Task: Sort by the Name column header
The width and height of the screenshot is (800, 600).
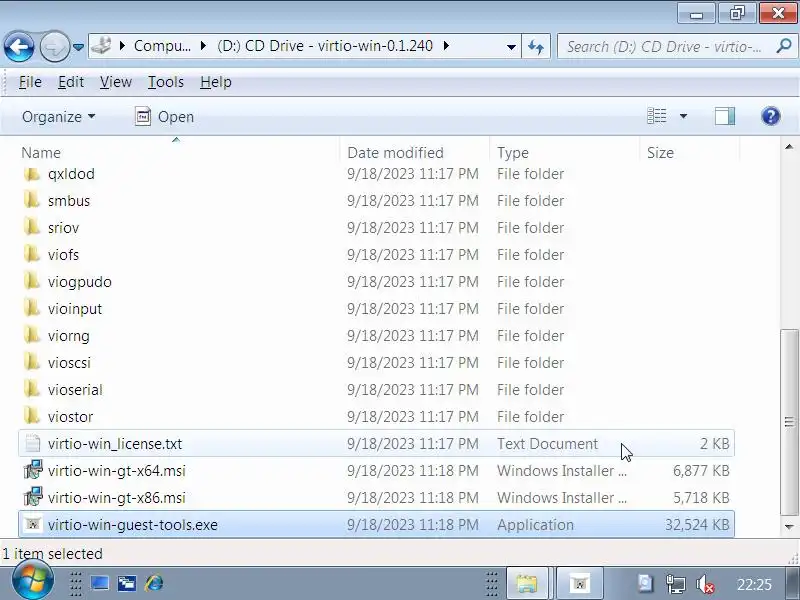Action: click(179, 153)
